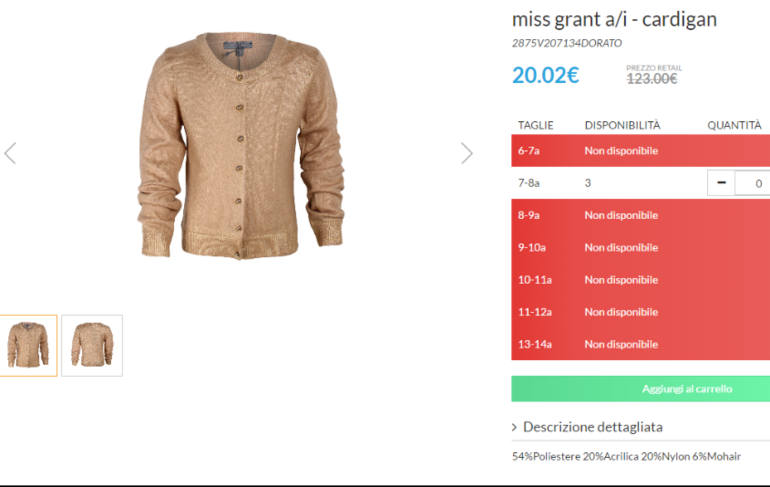
Task: Click the miss grant a/i - cardigan title
Action: 614,20
